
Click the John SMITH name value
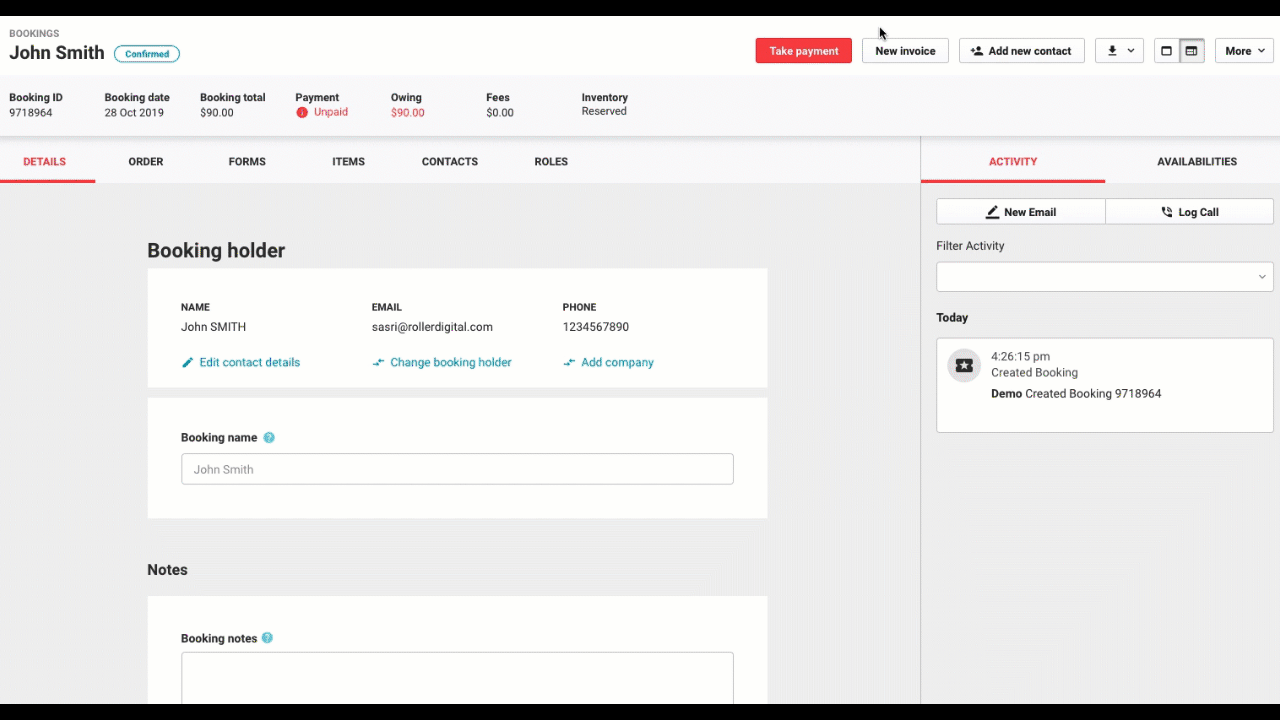pos(213,327)
